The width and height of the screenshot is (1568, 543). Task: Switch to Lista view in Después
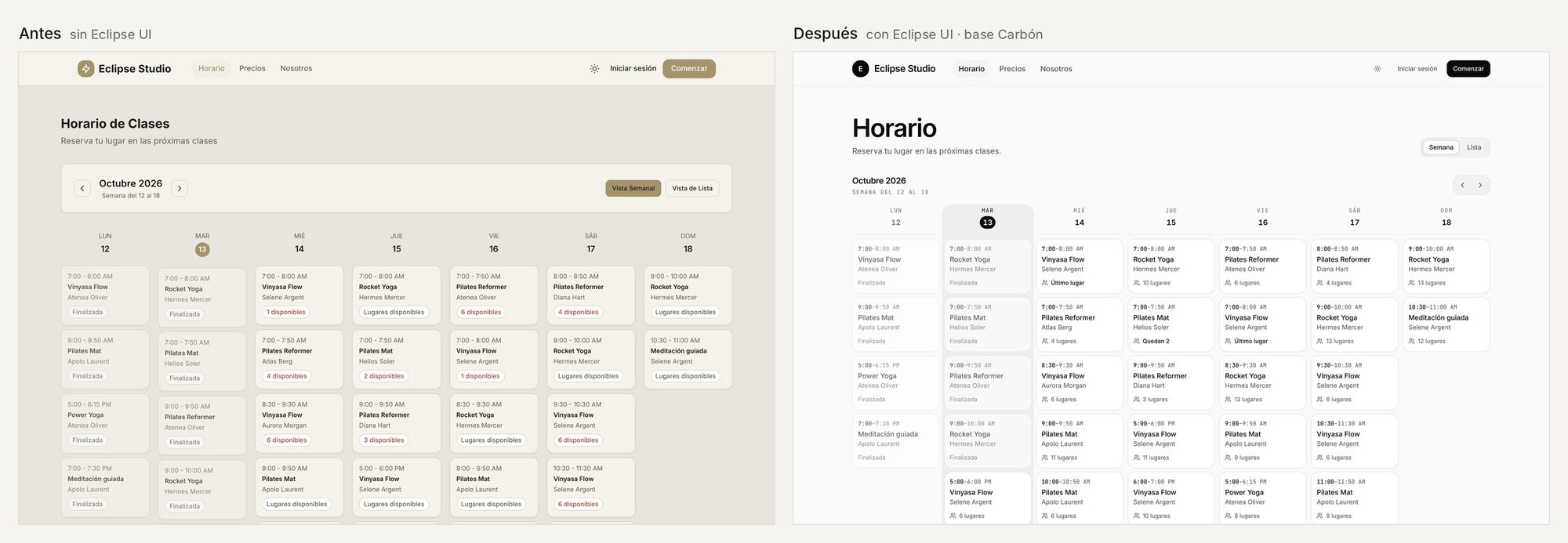1474,147
